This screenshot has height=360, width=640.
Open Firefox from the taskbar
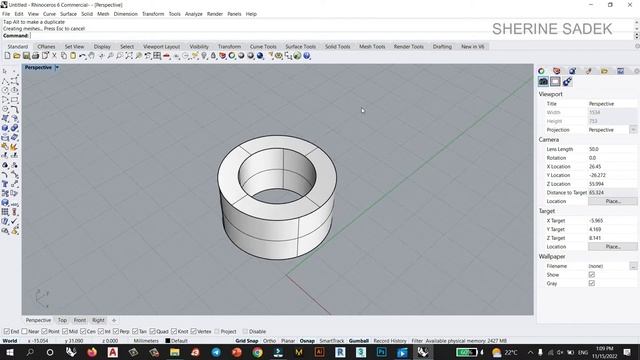pos(92,352)
